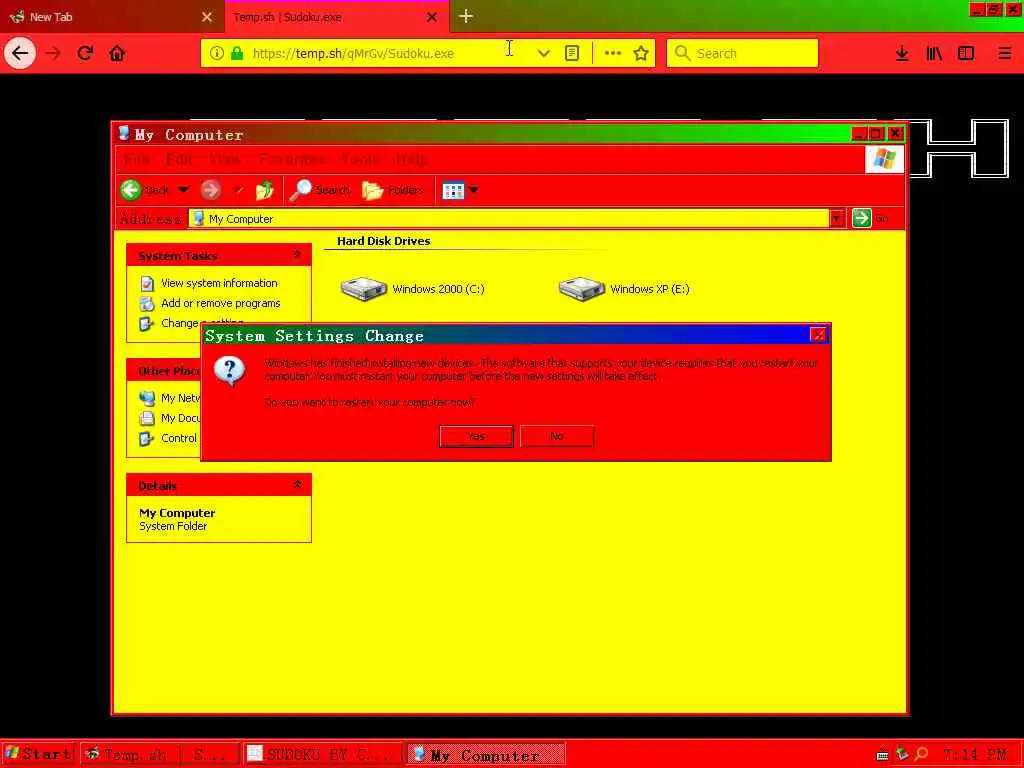Screen dimensions: 1024x768
Task: Click the Back arrow in My Computer toolbar
Action: (131, 190)
